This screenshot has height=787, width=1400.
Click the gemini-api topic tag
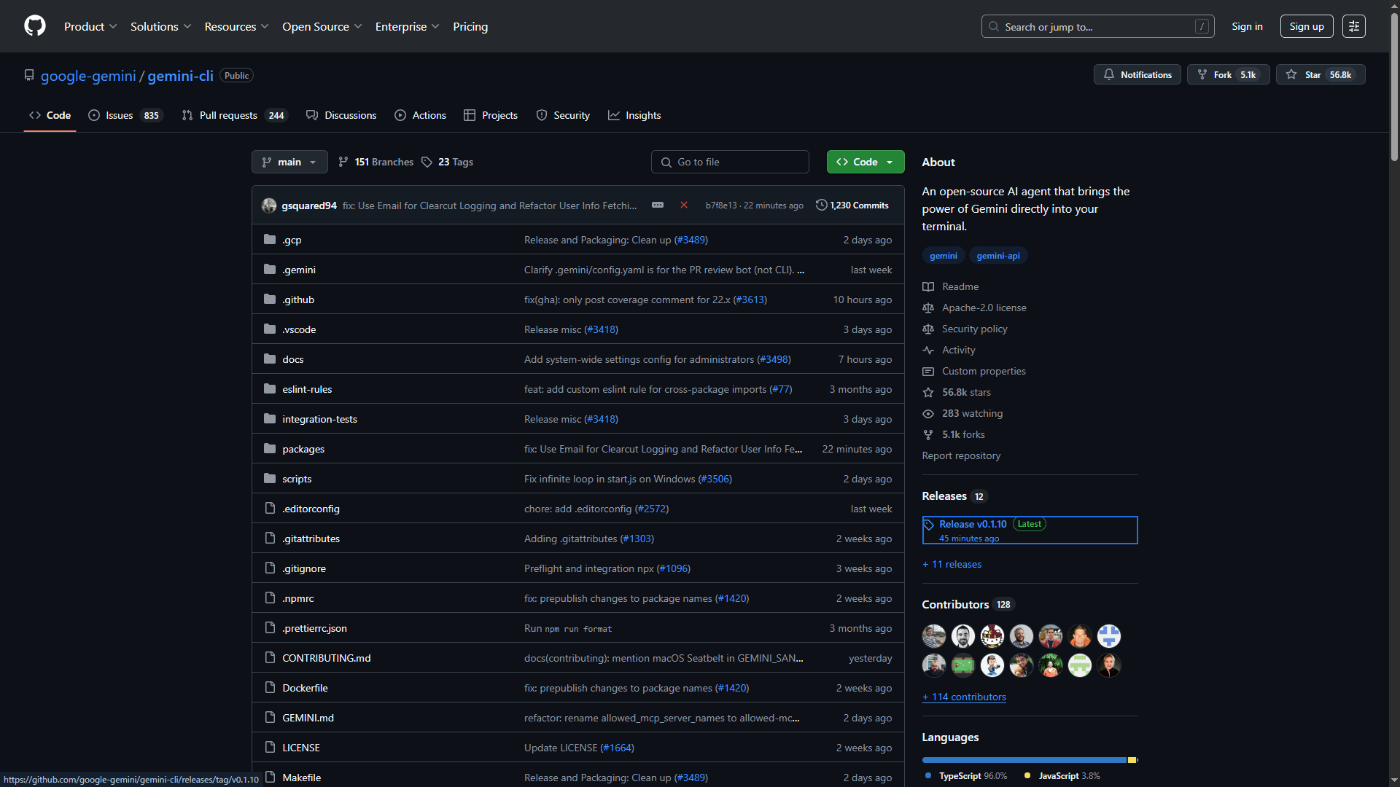pyautogui.click(x=998, y=256)
